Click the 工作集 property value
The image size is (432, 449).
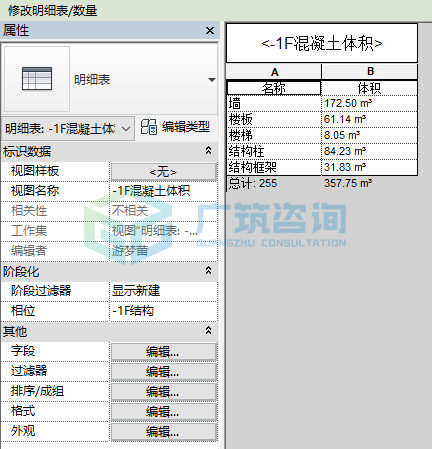click(163, 231)
